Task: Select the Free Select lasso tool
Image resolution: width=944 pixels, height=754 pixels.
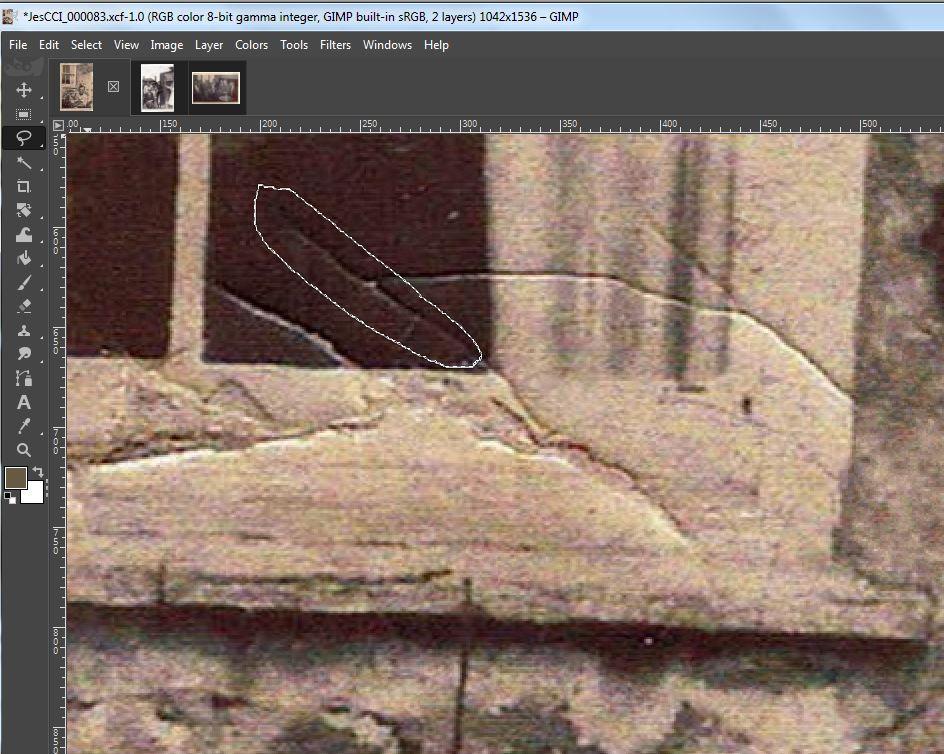Action: [23, 139]
